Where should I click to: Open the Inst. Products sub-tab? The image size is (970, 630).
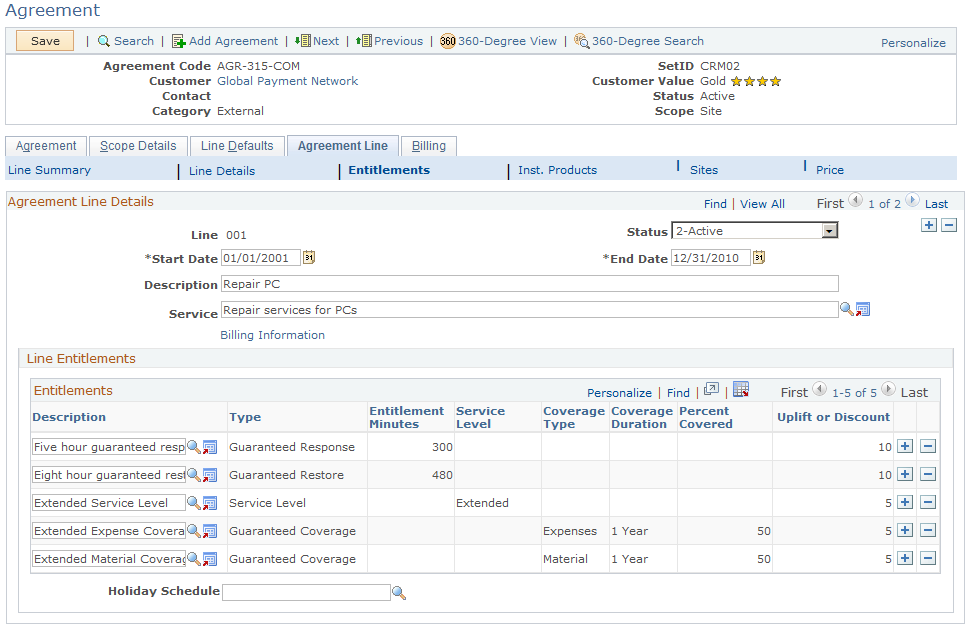pos(557,170)
